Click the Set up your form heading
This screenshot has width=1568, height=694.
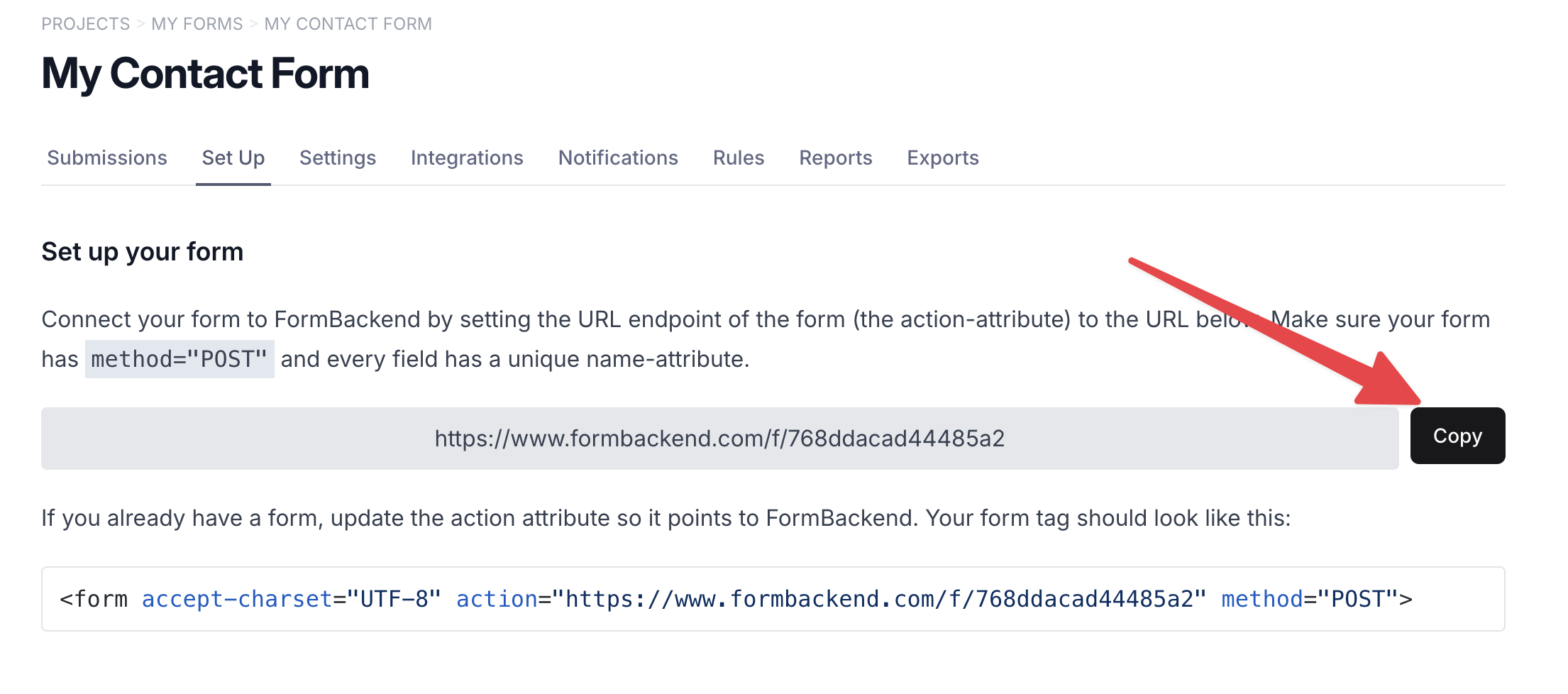[142, 250]
